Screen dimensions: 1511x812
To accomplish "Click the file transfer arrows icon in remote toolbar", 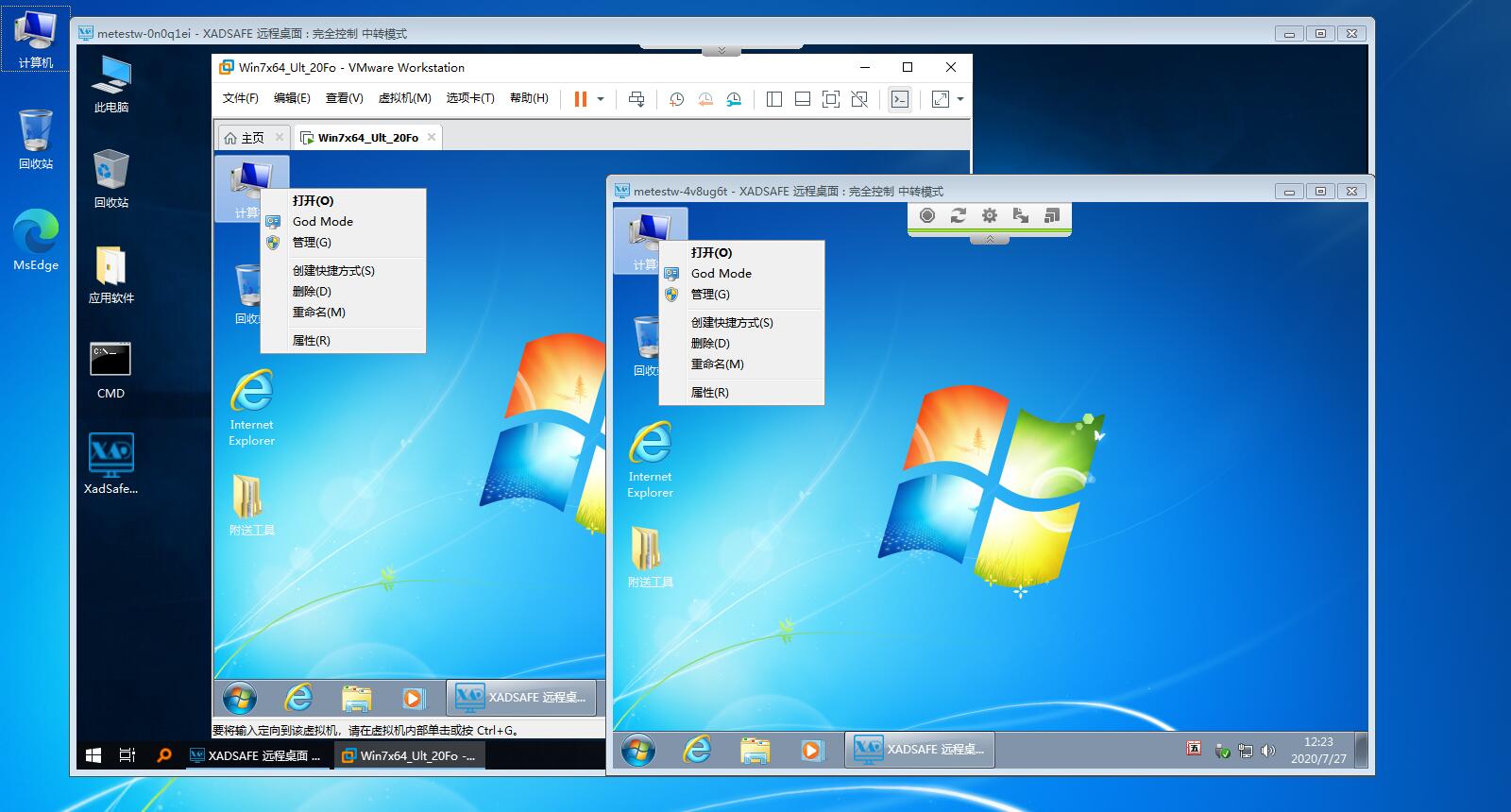I will (x=1021, y=215).
